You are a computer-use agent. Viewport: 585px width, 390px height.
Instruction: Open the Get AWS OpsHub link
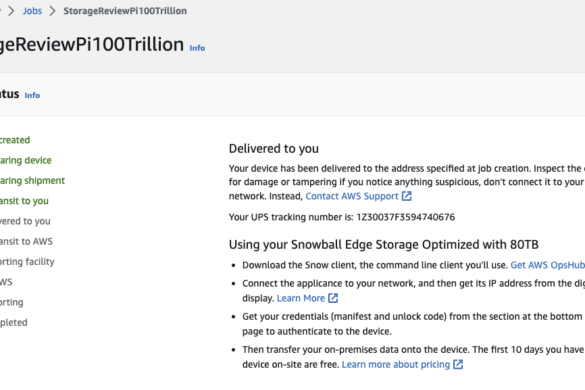[x=548, y=265]
